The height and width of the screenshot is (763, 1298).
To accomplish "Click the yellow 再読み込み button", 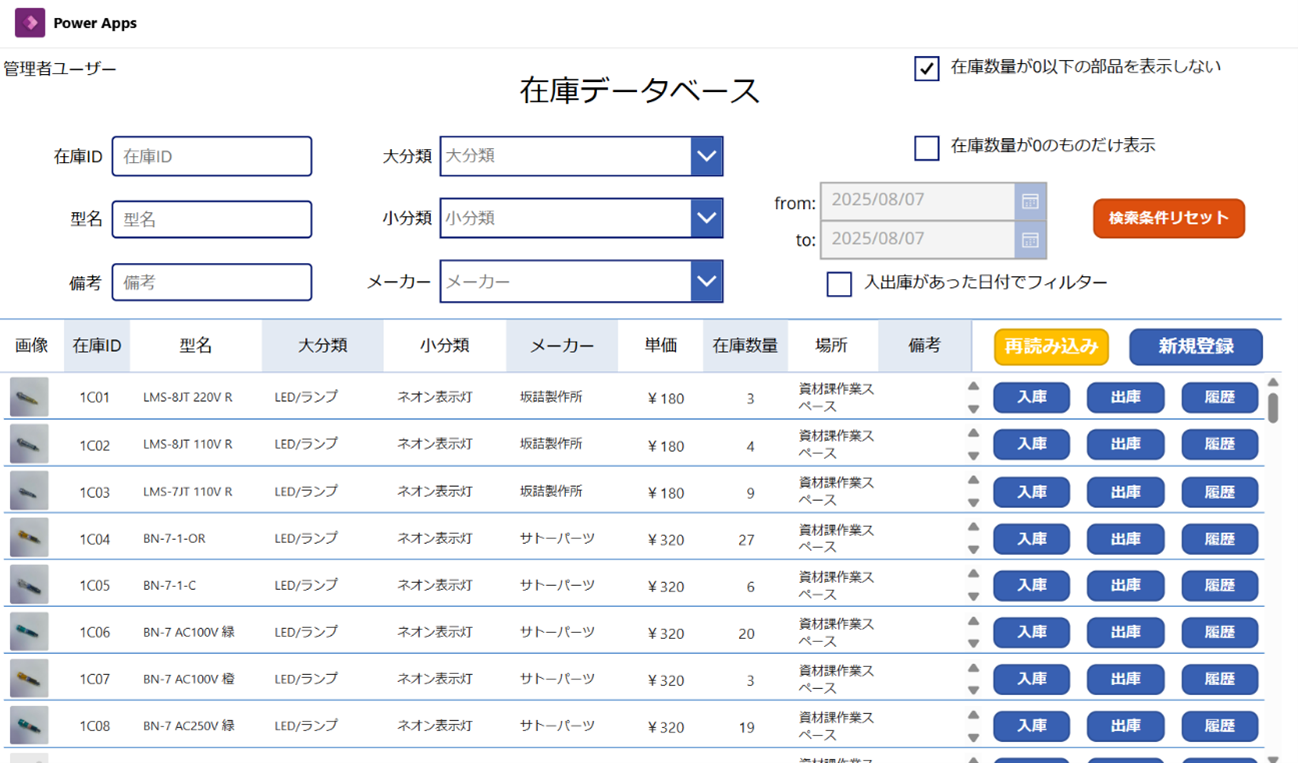I will (1051, 347).
